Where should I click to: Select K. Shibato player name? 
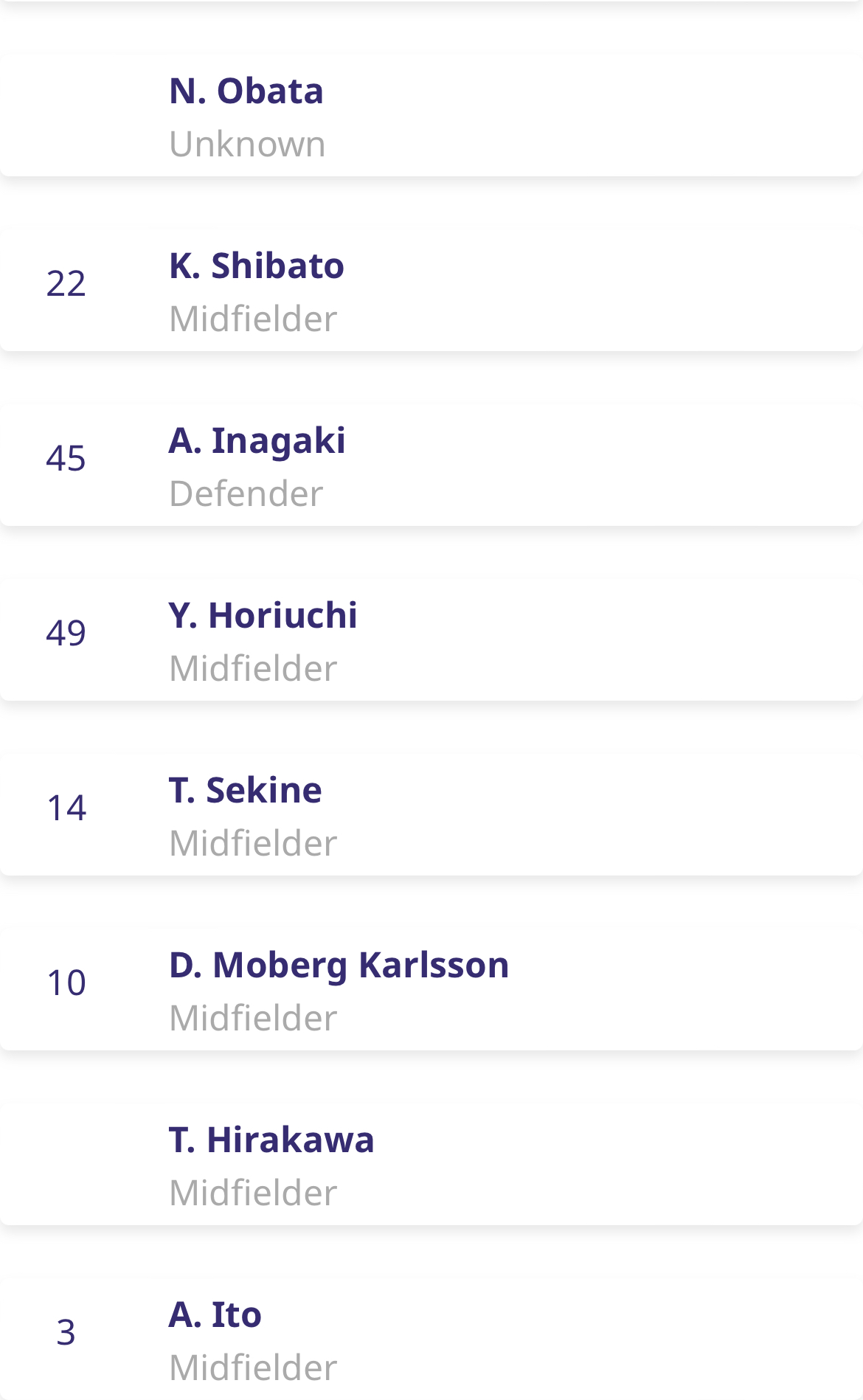256,266
